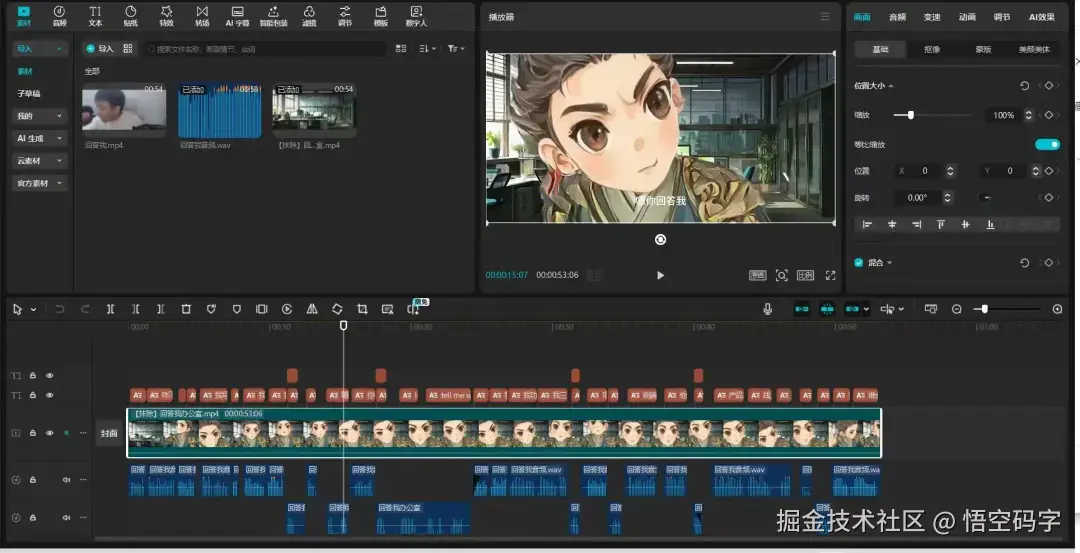The image size is (1080, 553).
Task: Click the fullscreen icon in player panel
Action: 831,275
